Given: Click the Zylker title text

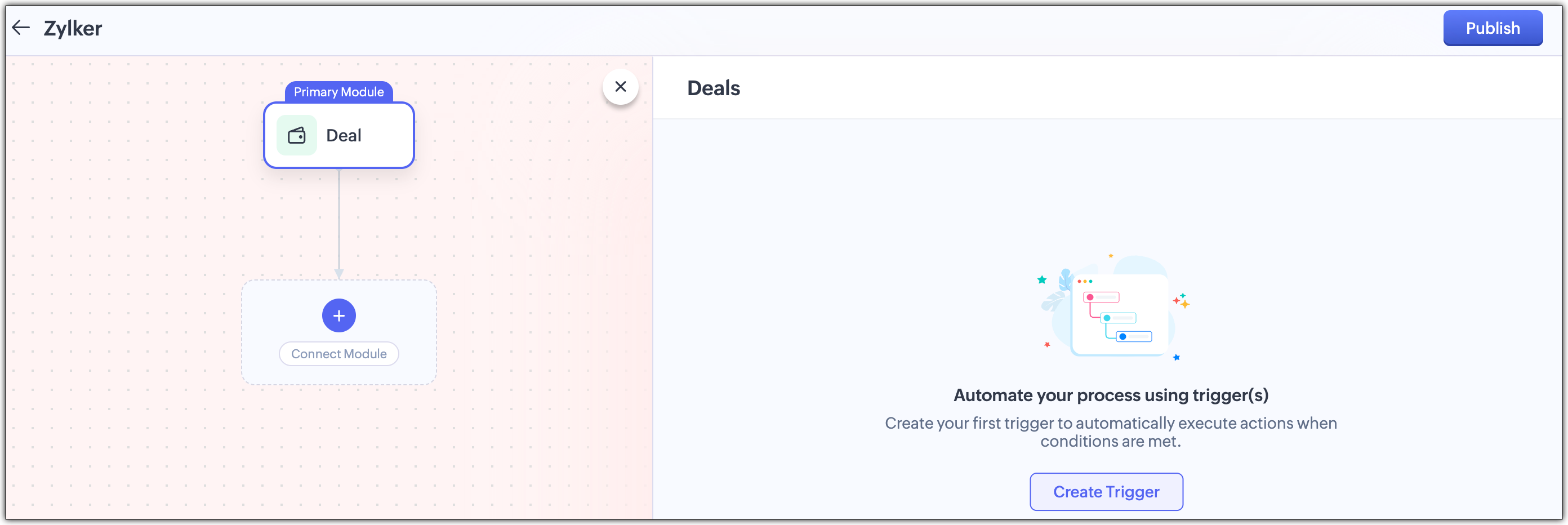Looking at the screenshot, I should tap(73, 28).
